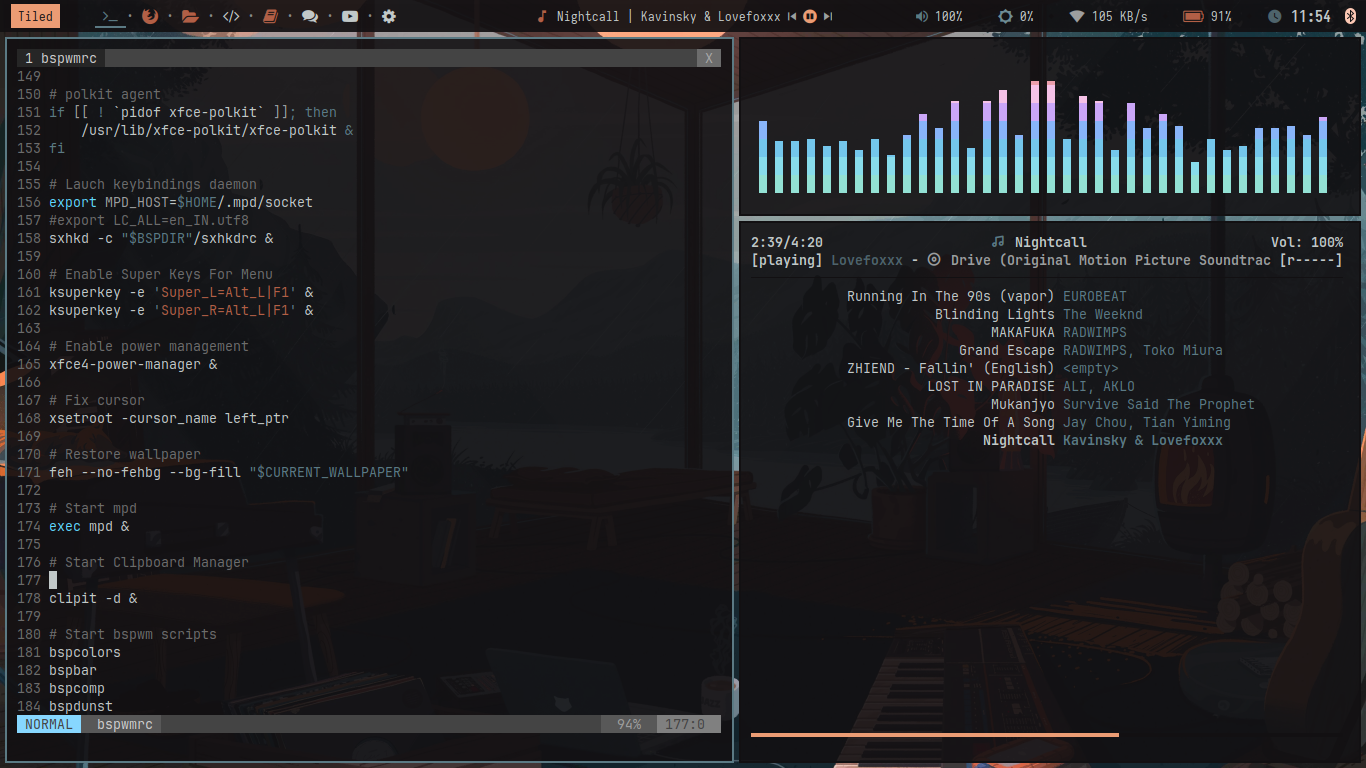Screen dimensions: 1366x768
Task: Click the 105 KB/s network speed
Action: (x=1120, y=16)
